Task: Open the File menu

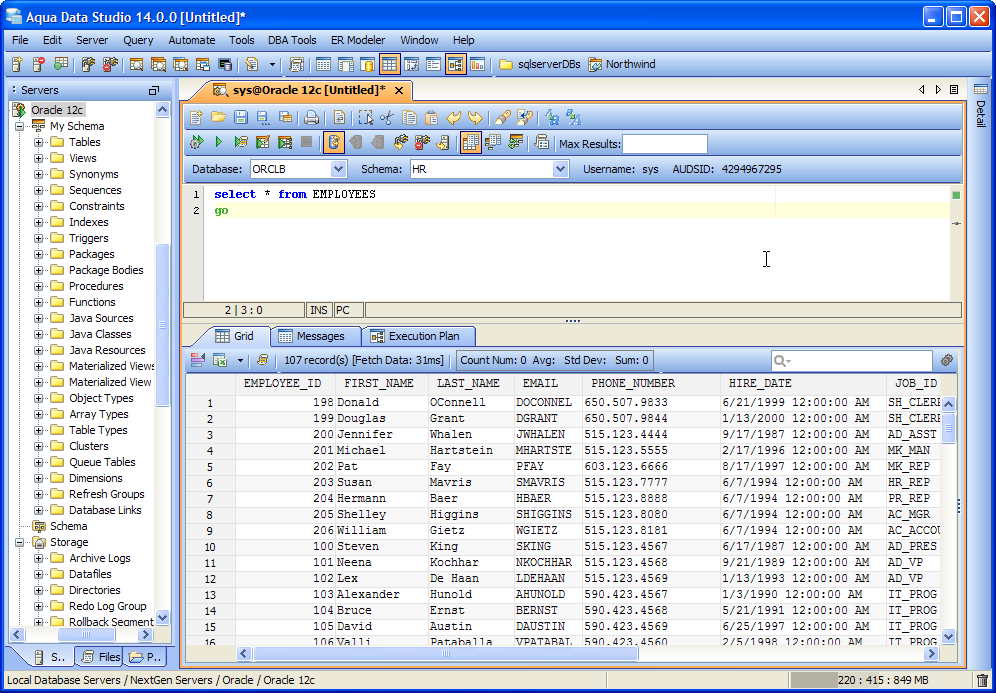Action: click(20, 40)
